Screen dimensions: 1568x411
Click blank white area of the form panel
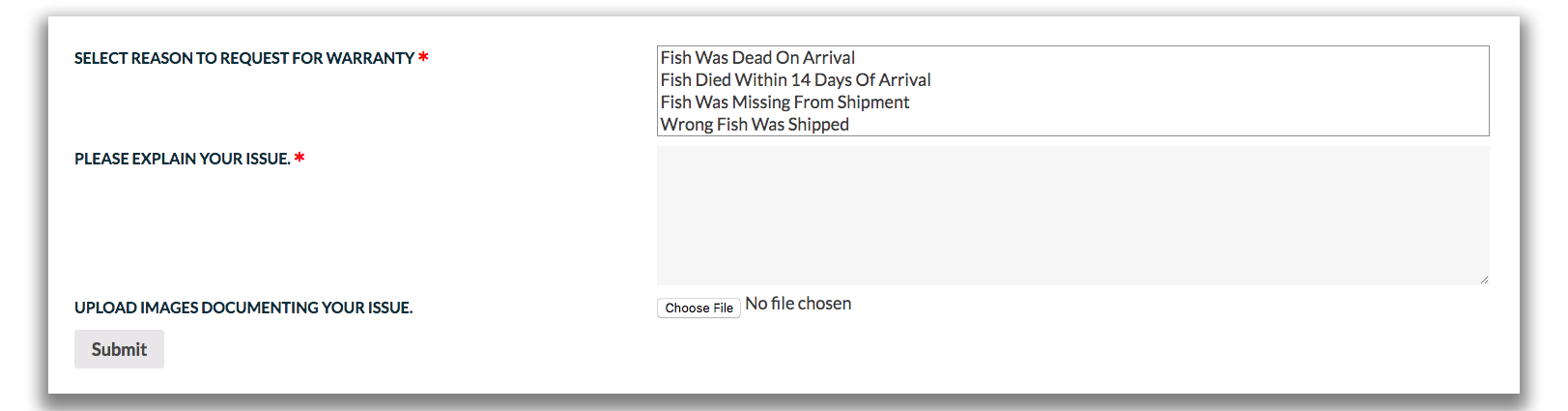click(x=386, y=232)
